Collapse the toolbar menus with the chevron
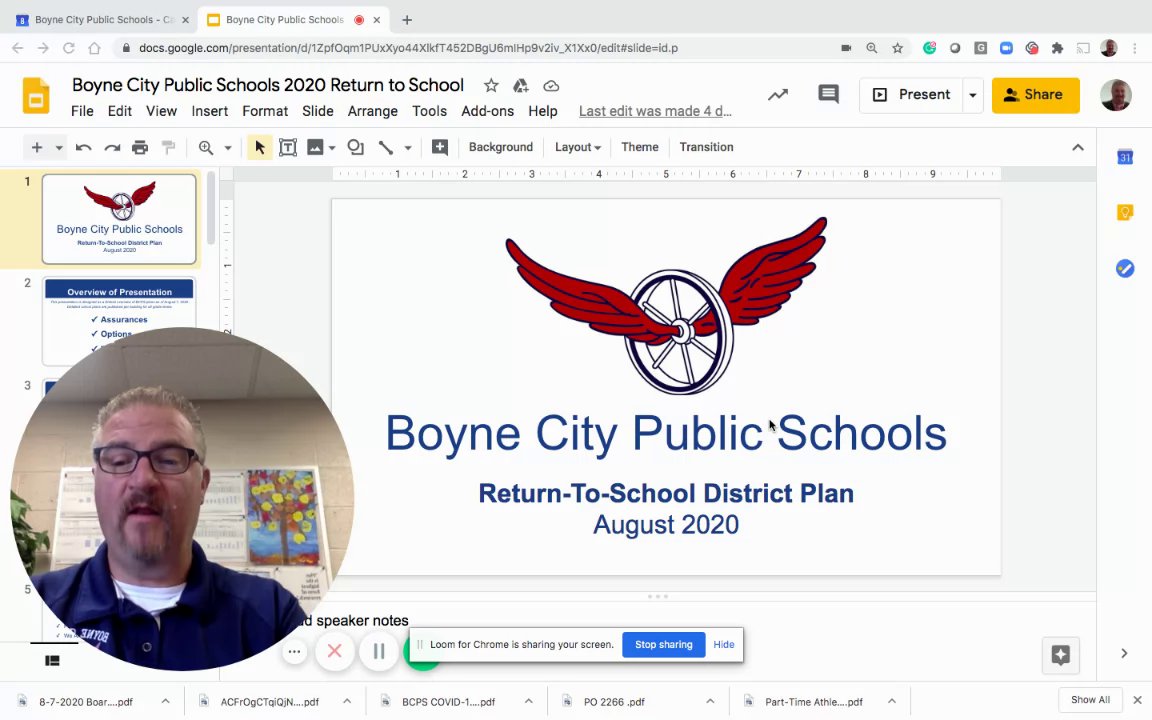 click(1078, 148)
